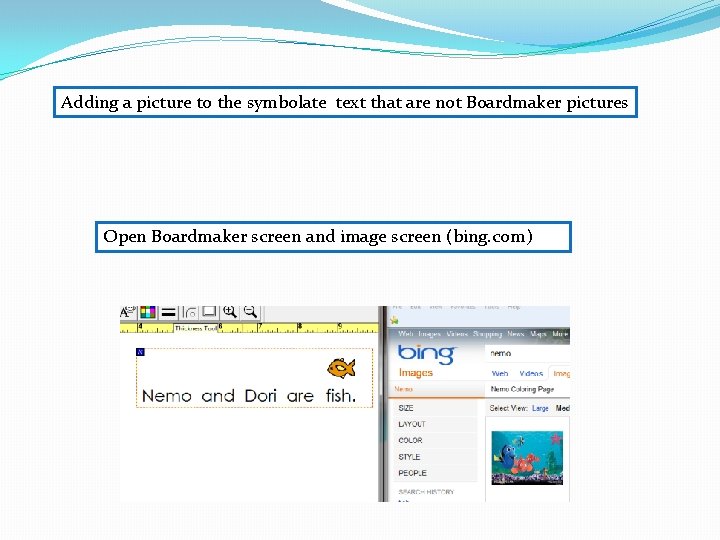Select the Symbolate text tool in Boardmaker
720x540 pixels.
point(128,312)
